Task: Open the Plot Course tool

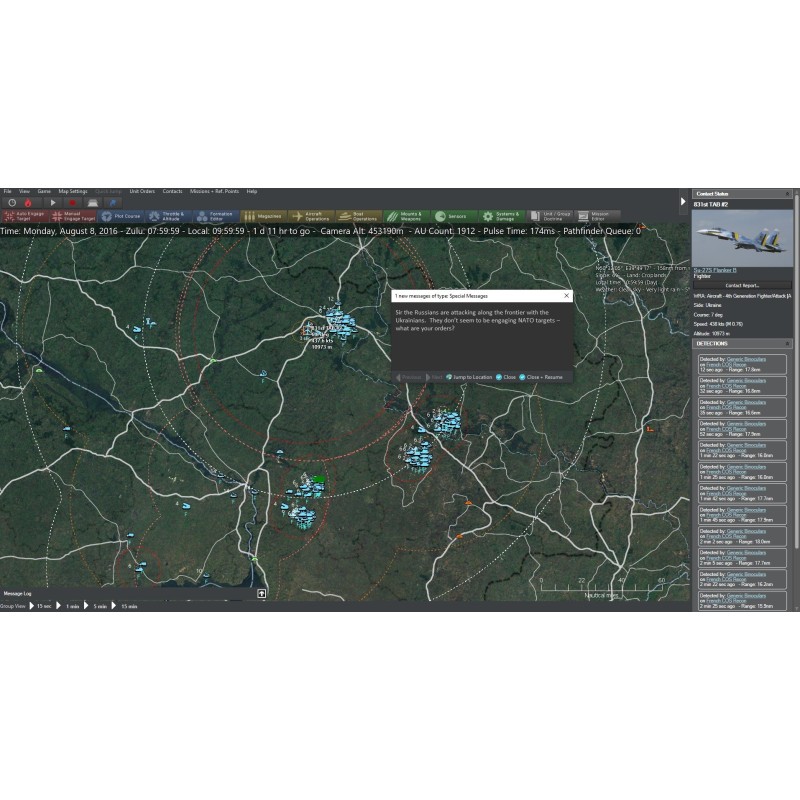Action: [x=121, y=216]
